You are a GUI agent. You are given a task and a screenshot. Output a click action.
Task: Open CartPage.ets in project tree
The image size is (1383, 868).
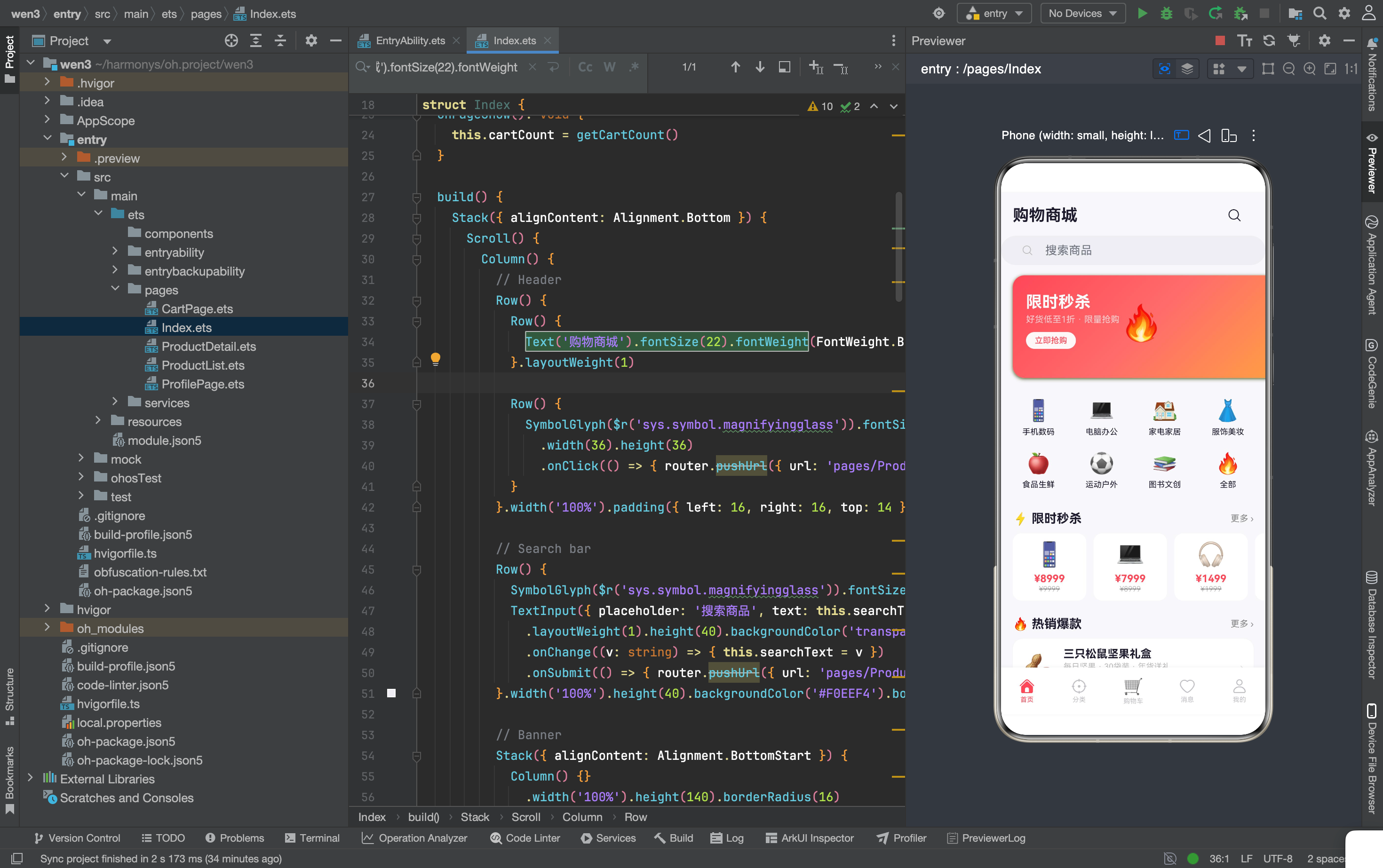pos(197,309)
